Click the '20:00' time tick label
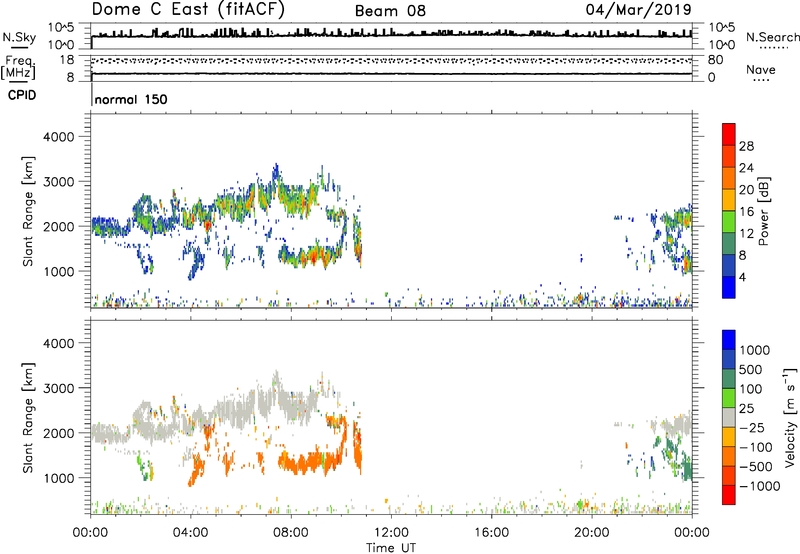The height and width of the screenshot is (554, 800). [591, 533]
